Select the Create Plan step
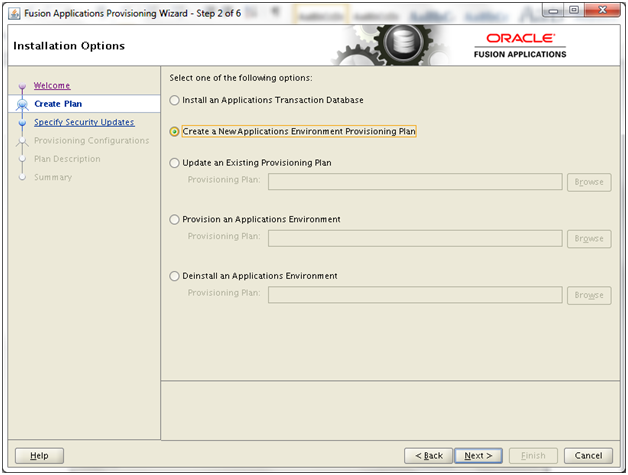 click(58, 104)
